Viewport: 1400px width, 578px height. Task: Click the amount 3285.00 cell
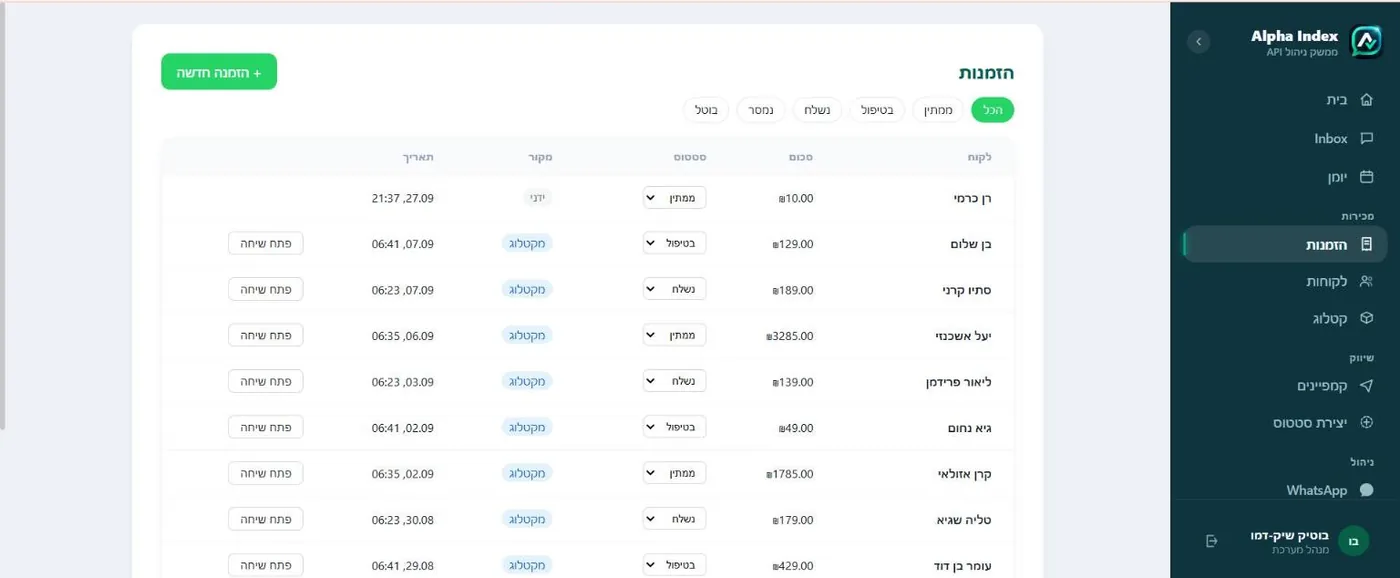(x=790, y=336)
